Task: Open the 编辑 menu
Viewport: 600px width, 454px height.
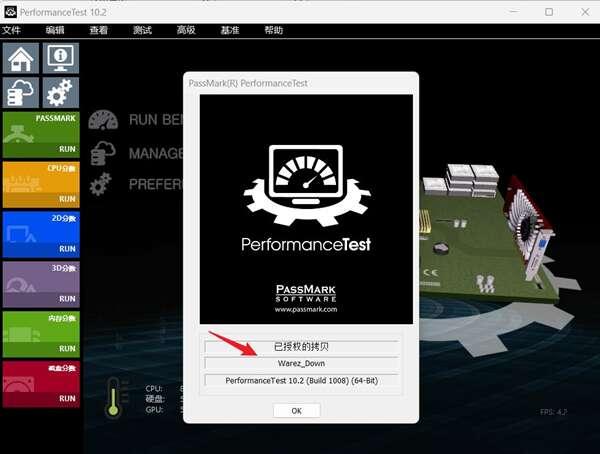Action: pos(55,30)
